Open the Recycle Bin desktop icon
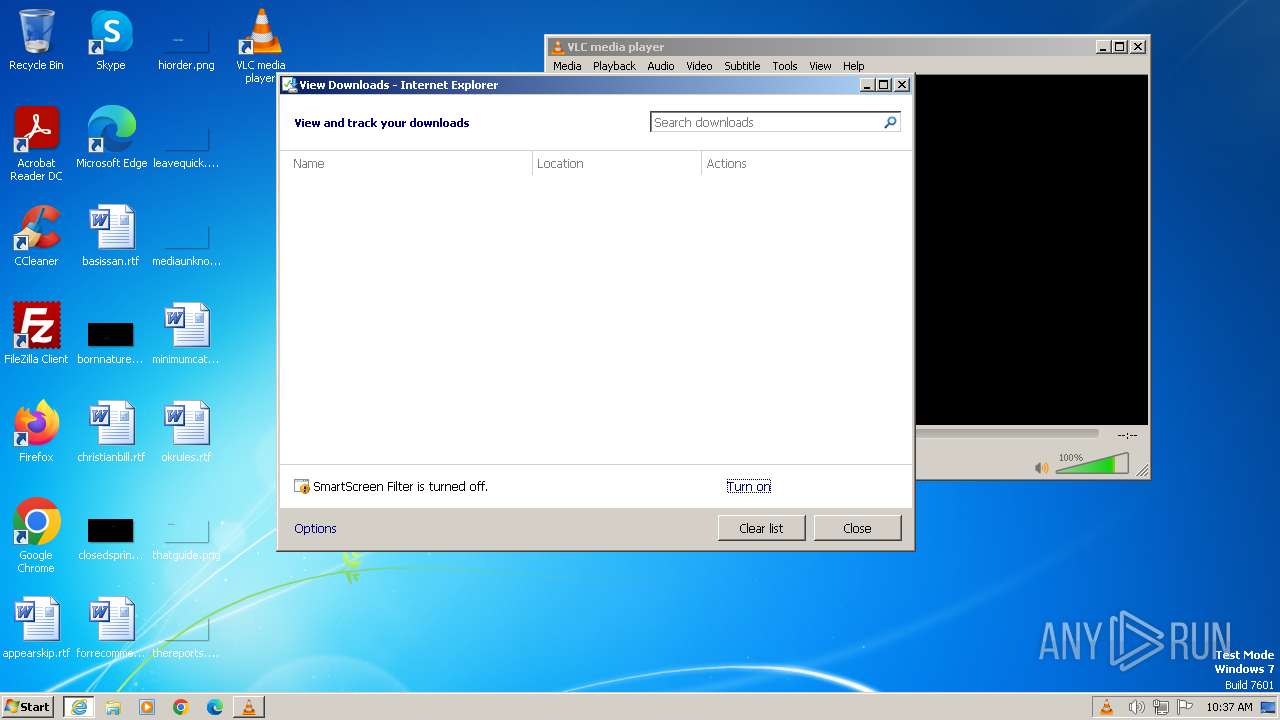Screen dimensions: 1280x720 36,40
